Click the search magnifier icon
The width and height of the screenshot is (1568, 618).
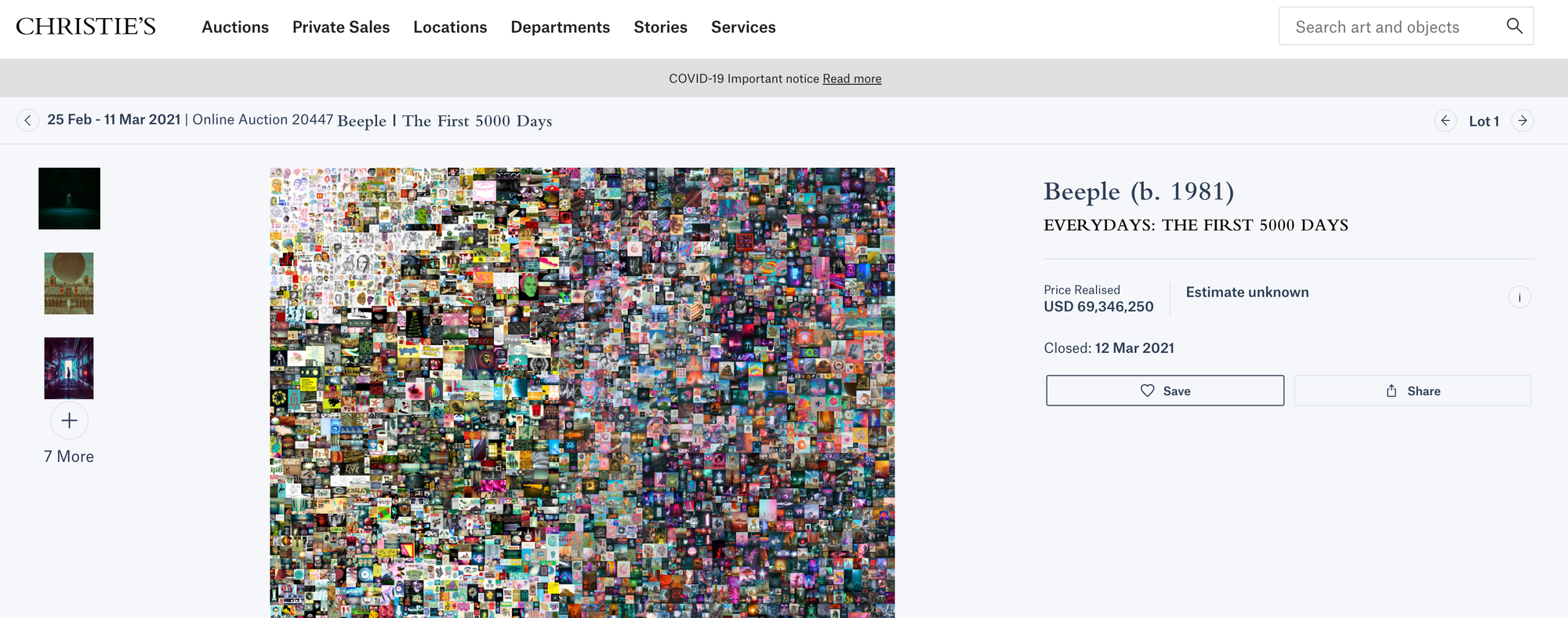pos(1515,26)
